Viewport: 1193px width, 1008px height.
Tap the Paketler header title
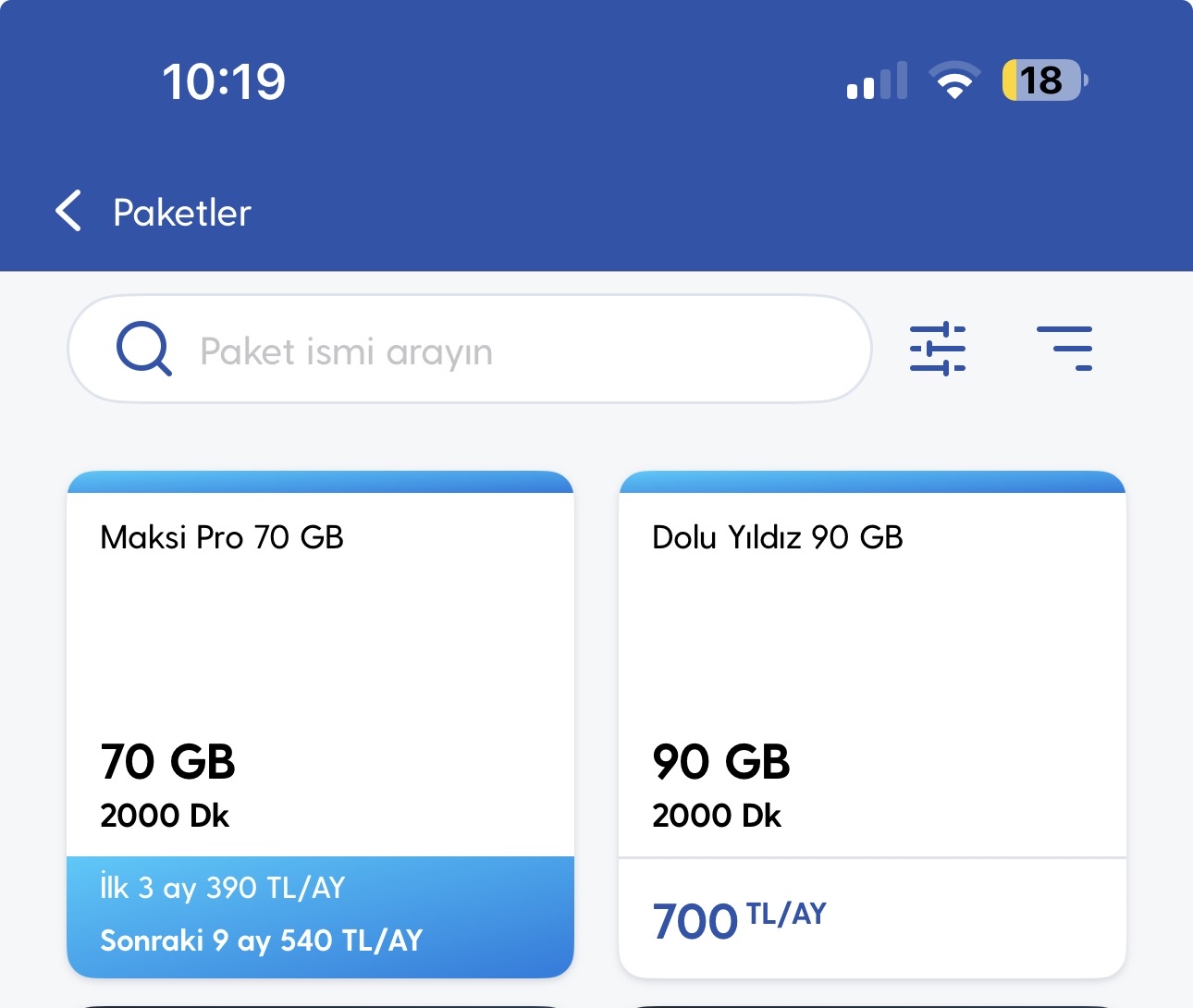pos(182,213)
